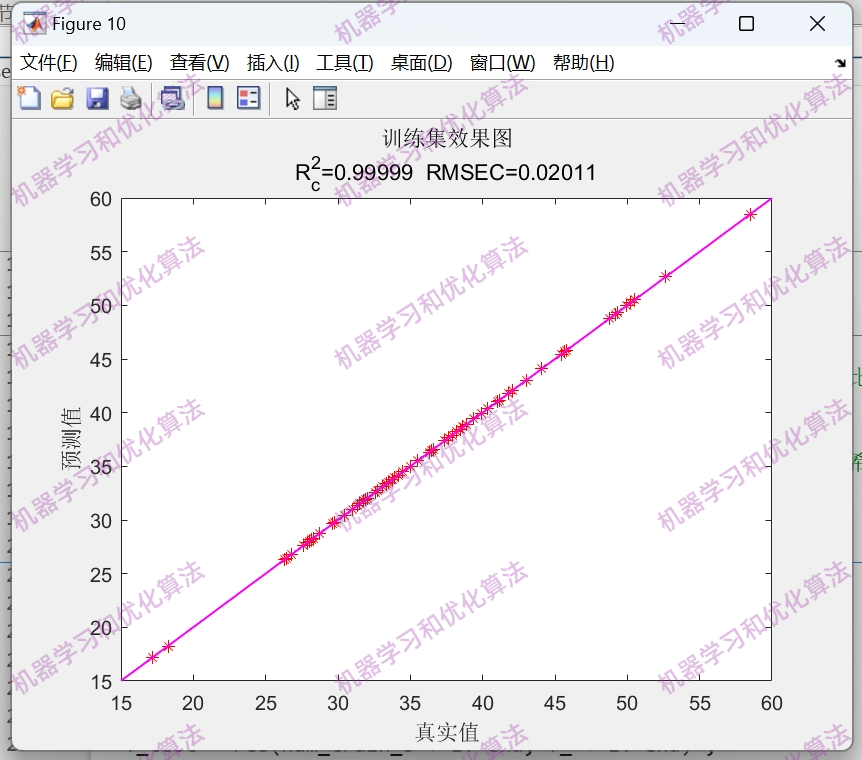
Task: Open the 查看(V) menu
Action: [200, 63]
